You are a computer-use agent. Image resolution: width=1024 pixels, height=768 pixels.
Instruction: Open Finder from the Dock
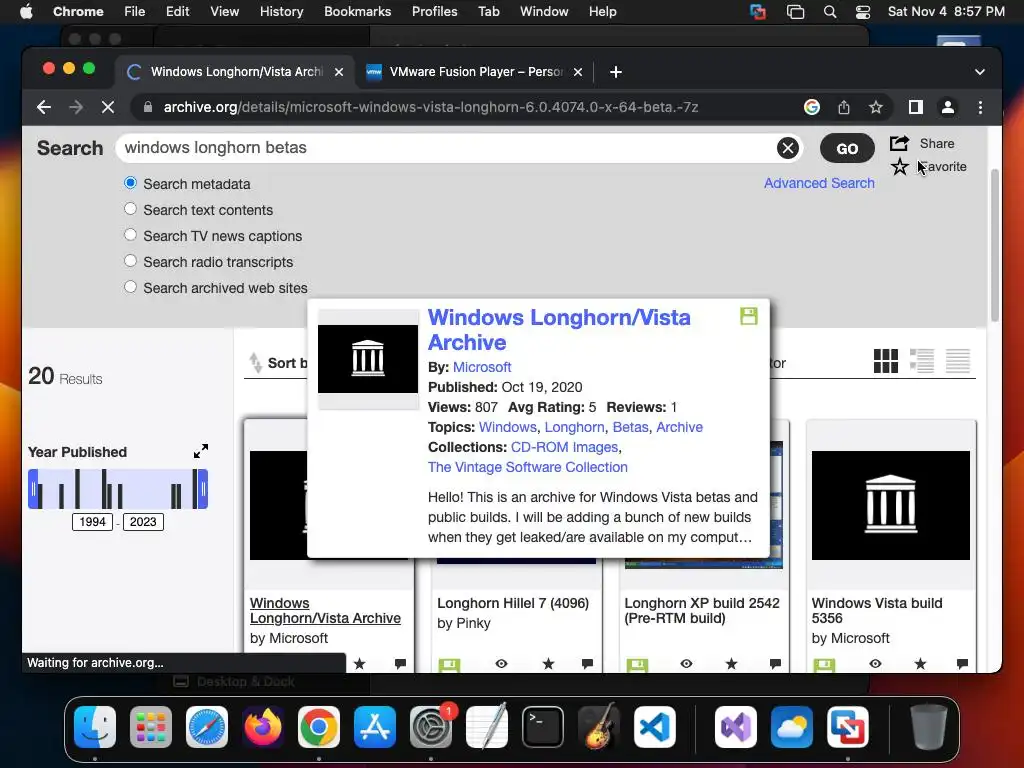(95, 727)
